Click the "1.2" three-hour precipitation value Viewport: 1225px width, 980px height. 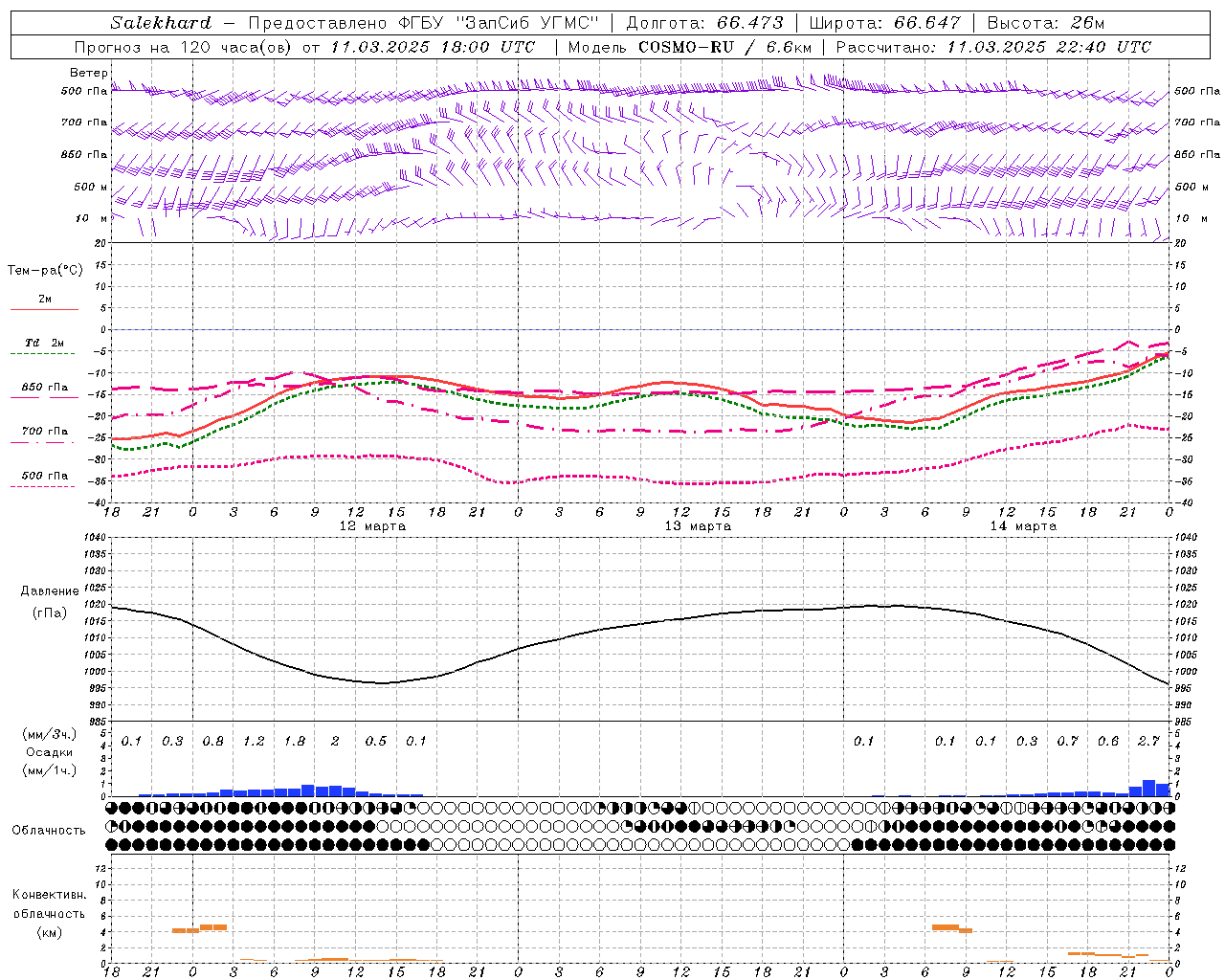(254, 741)
